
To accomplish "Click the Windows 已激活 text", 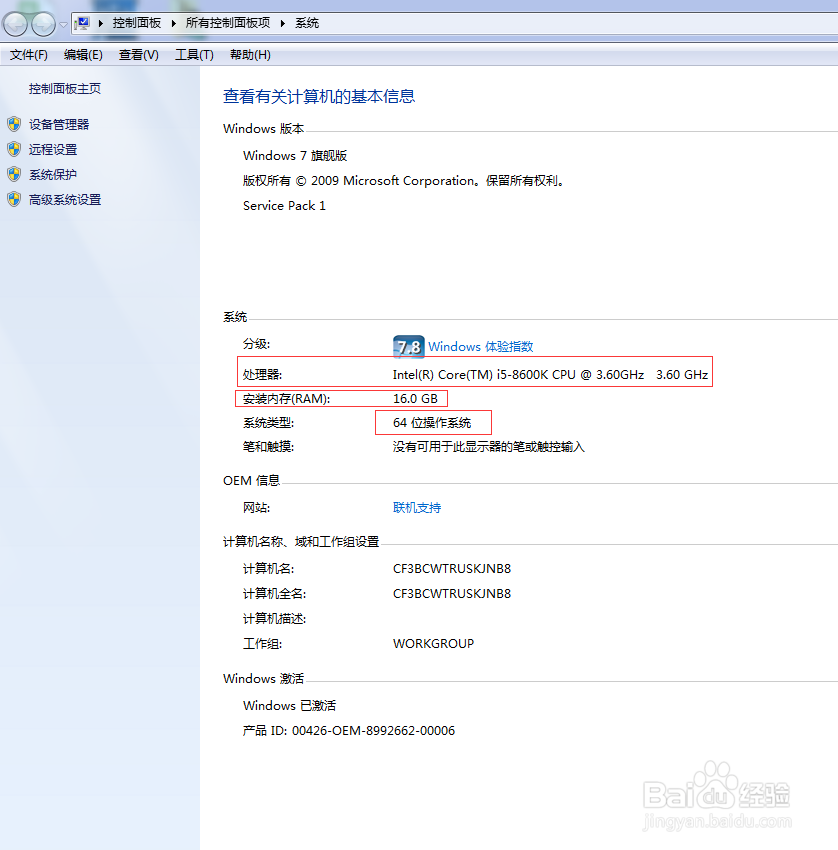I will (x=289, y=706).
